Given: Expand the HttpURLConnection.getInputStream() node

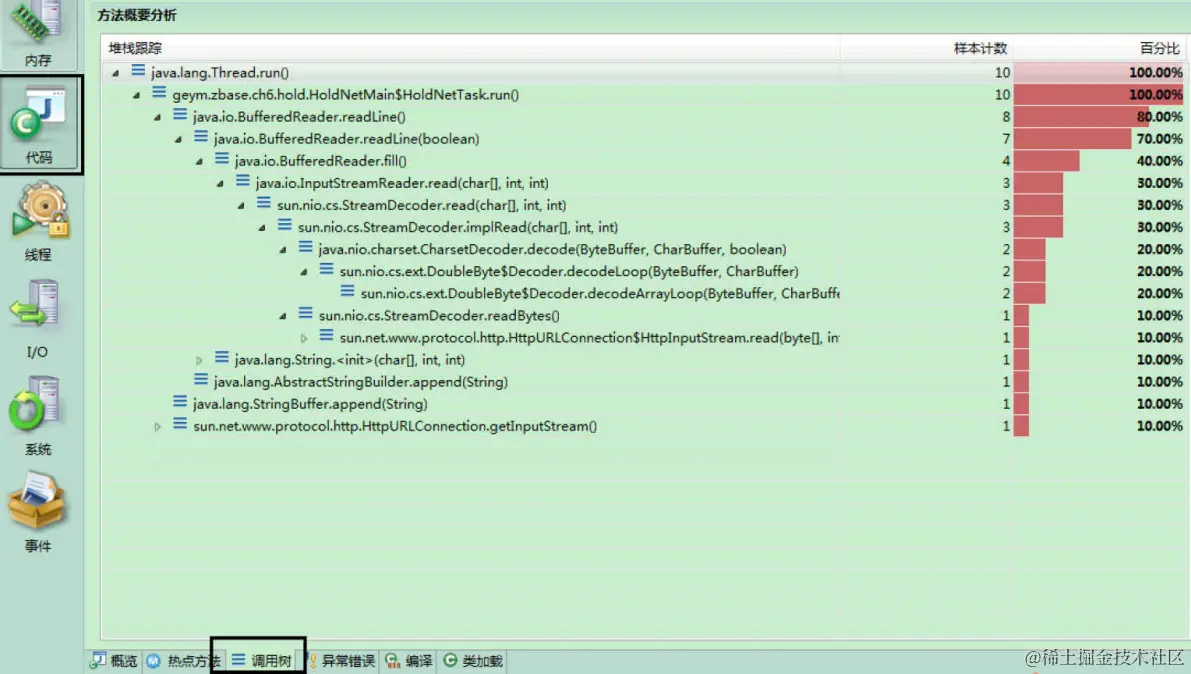Looking at the screenshot, I should pos(157,426).
